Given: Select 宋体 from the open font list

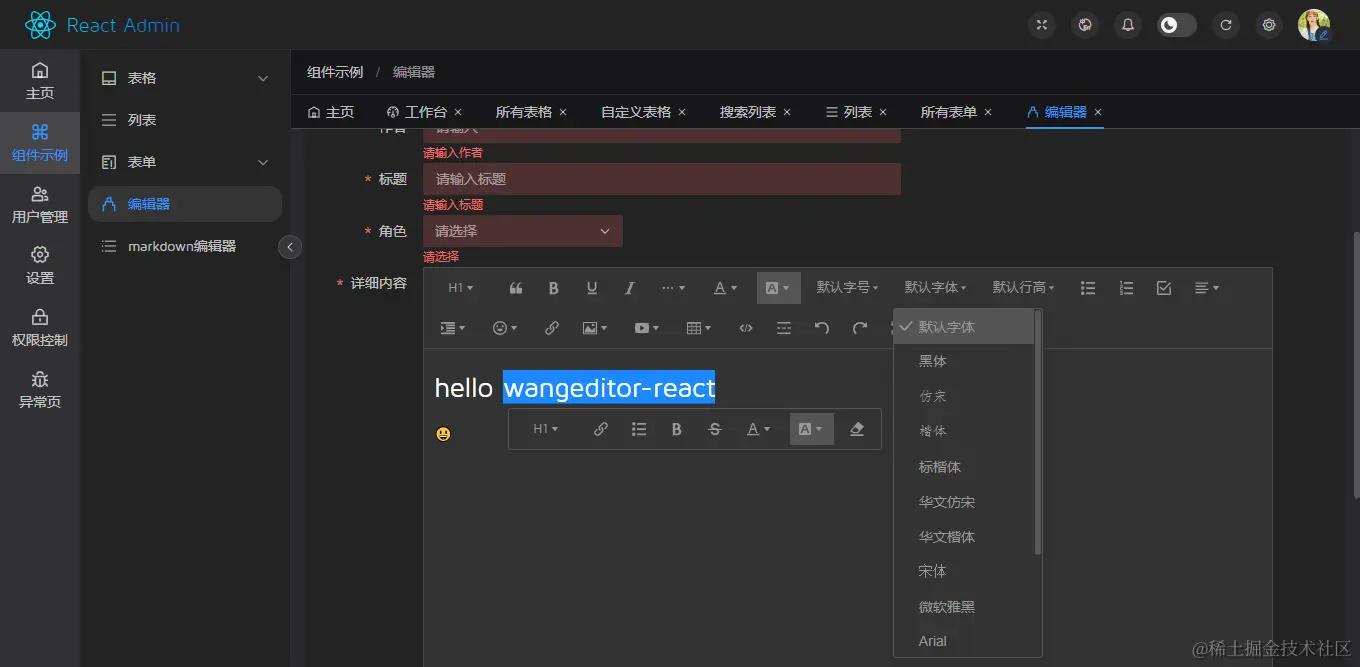Looking at the screenshot, I should tap(932, 571).
